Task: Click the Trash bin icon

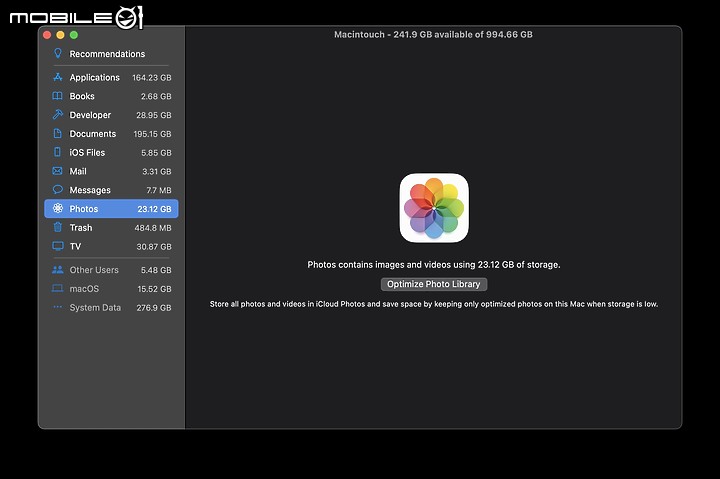Action: pyautogui.click(x=57, y=227)
